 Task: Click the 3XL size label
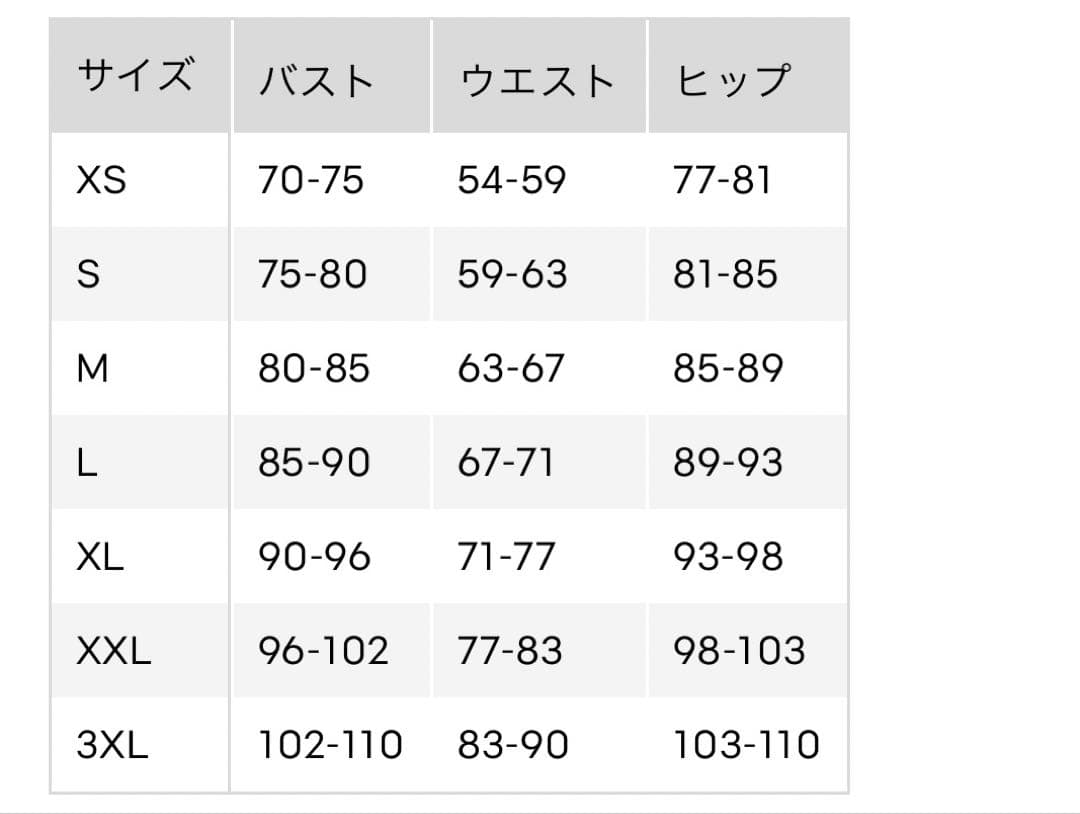pyautogui.click(x=112, y=745)
